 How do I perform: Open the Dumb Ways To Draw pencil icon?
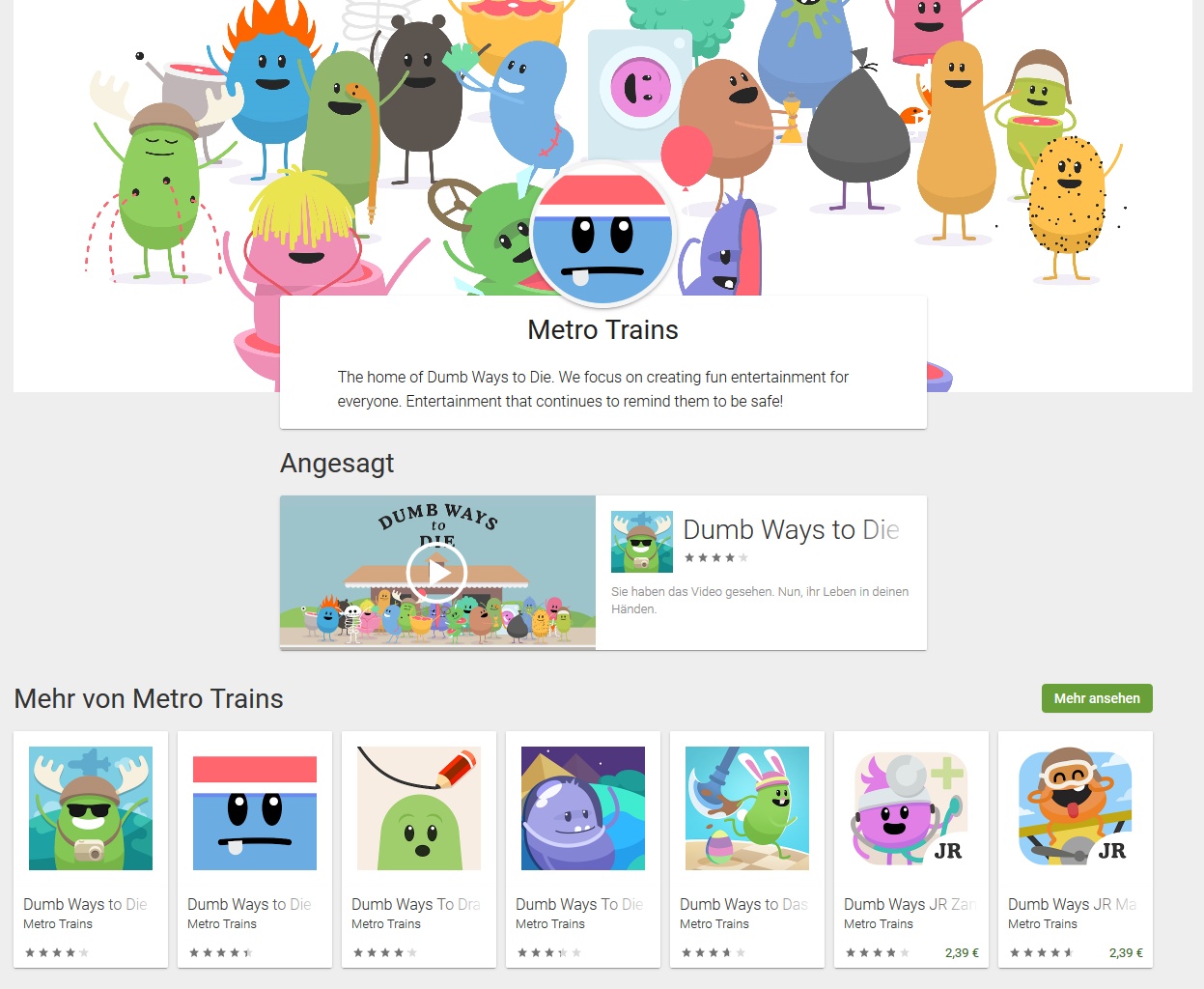[419, 808]
